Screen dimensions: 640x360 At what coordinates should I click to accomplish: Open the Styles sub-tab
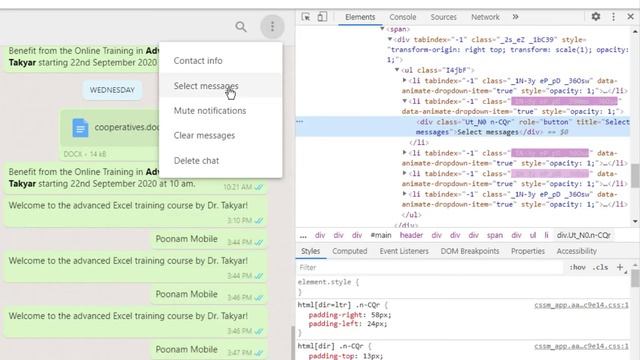[311, 251]
